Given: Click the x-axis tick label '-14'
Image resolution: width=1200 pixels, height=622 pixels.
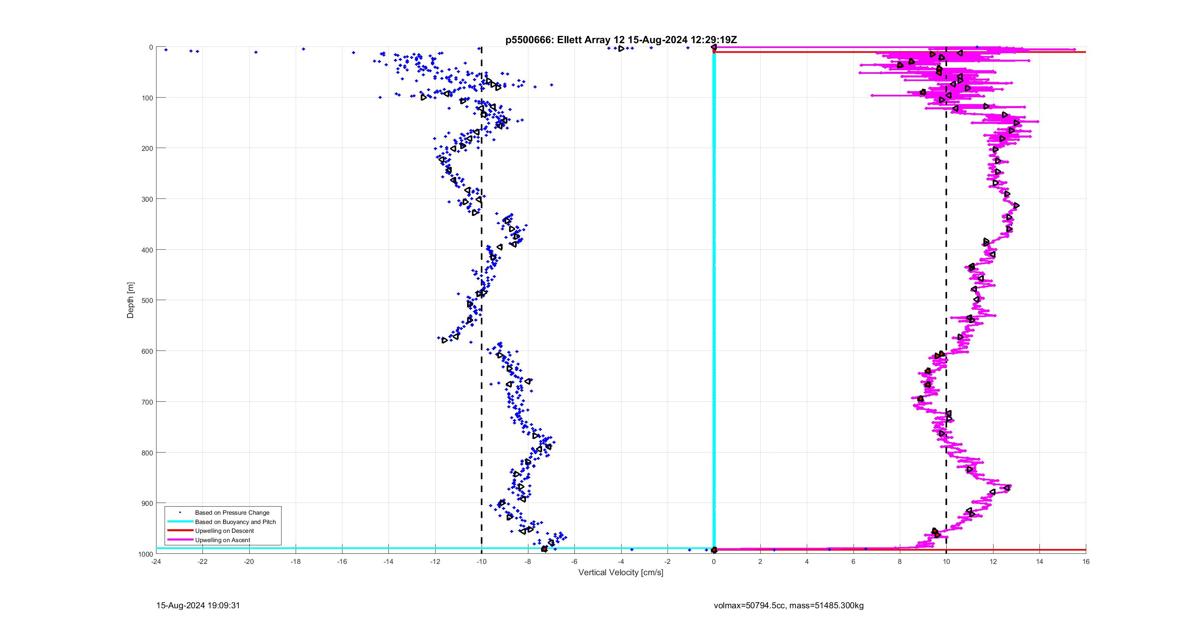Looking at the screenshot, I should (389, 561).
